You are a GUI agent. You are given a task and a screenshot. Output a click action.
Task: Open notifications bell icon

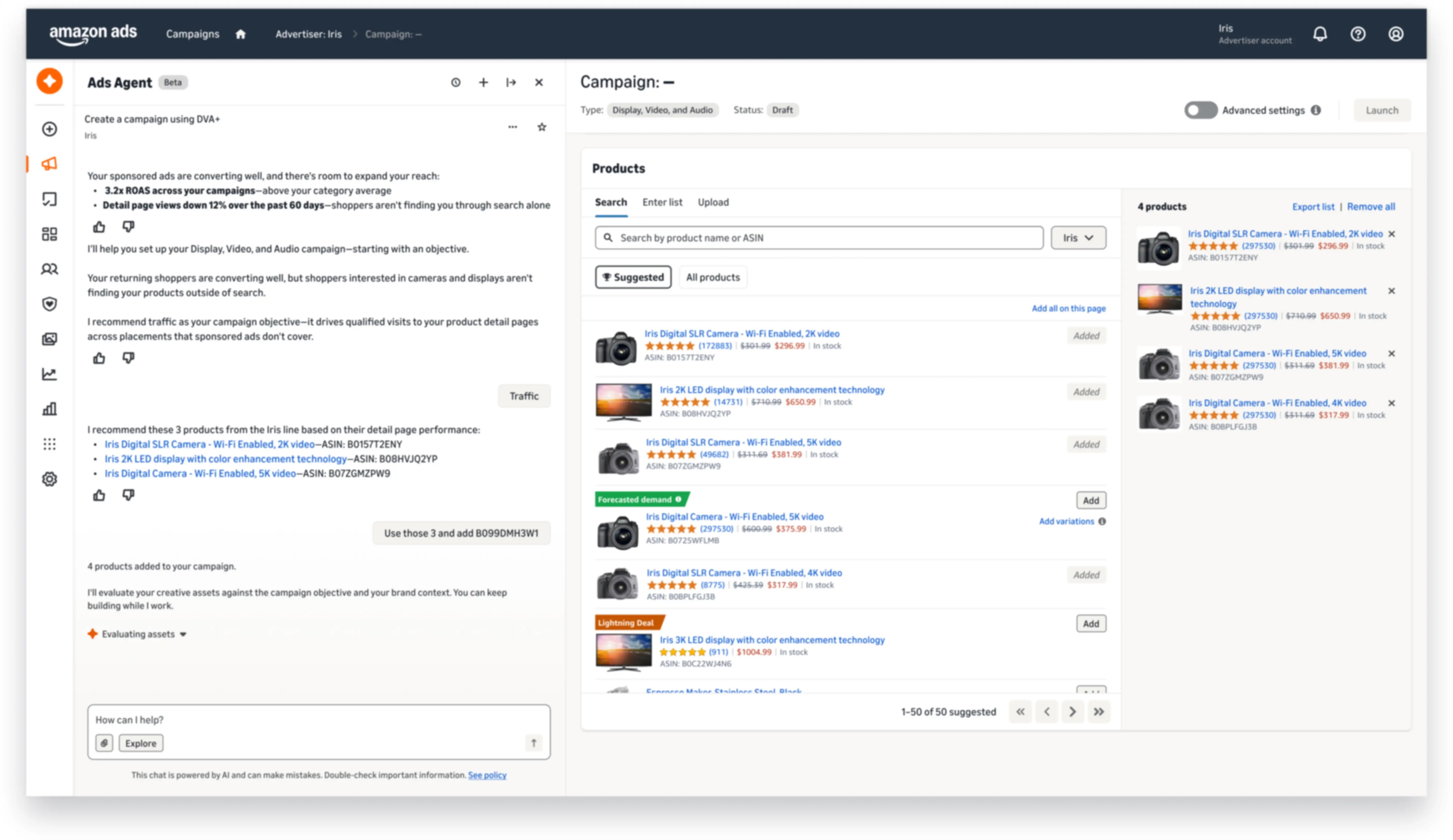[x=1320, y=34]
